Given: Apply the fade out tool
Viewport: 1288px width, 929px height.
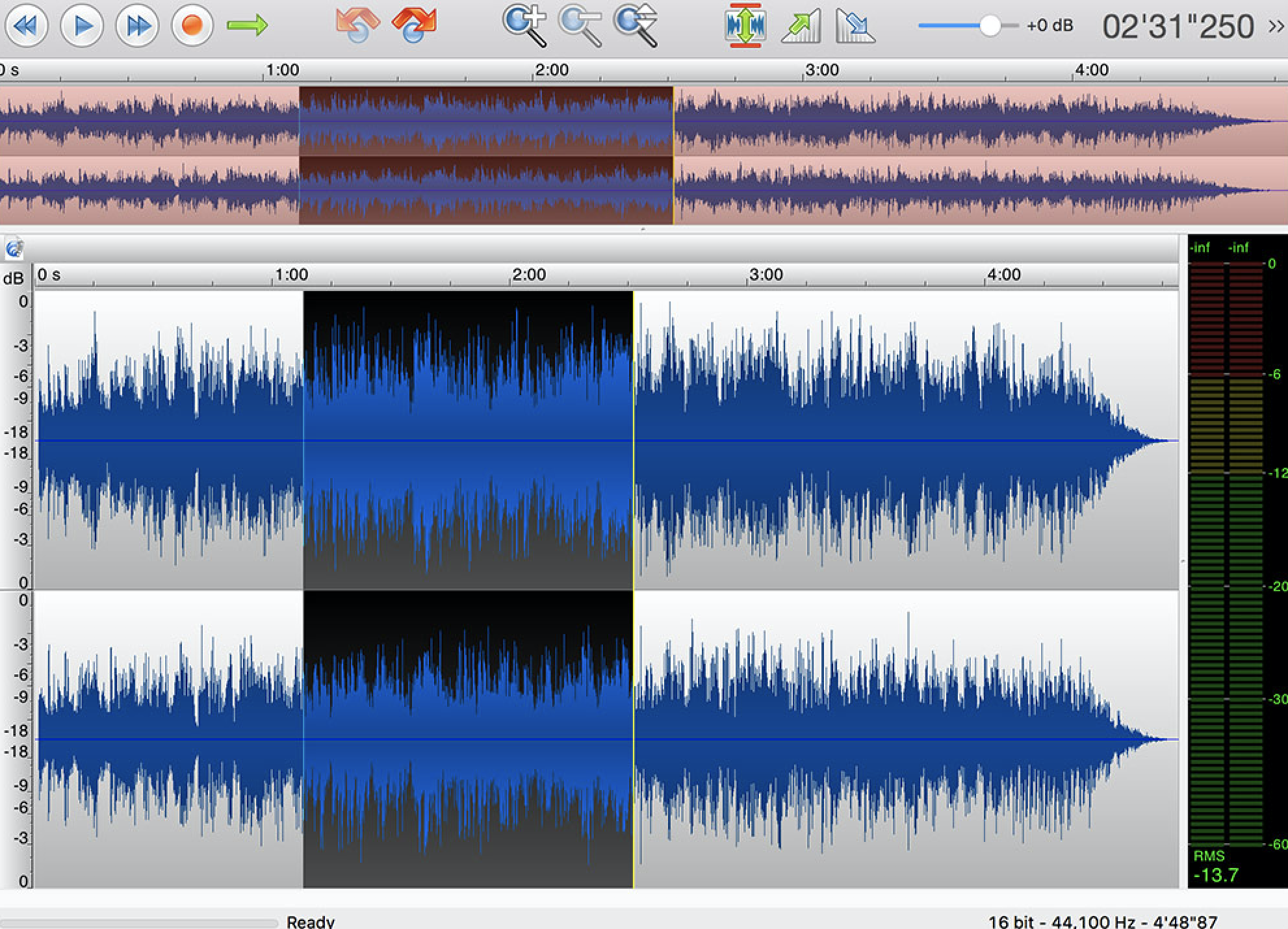Looking at the screenshot, I should click(x=855, y=26).
